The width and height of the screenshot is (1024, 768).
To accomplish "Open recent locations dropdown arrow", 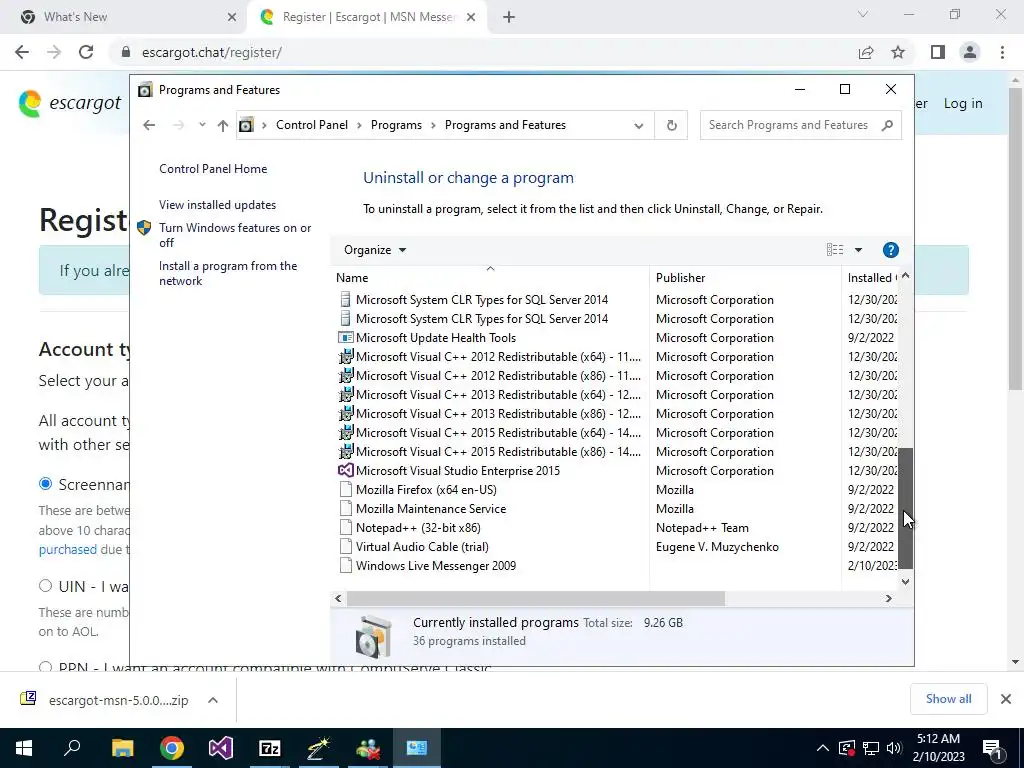I will (x=202, y=125).
